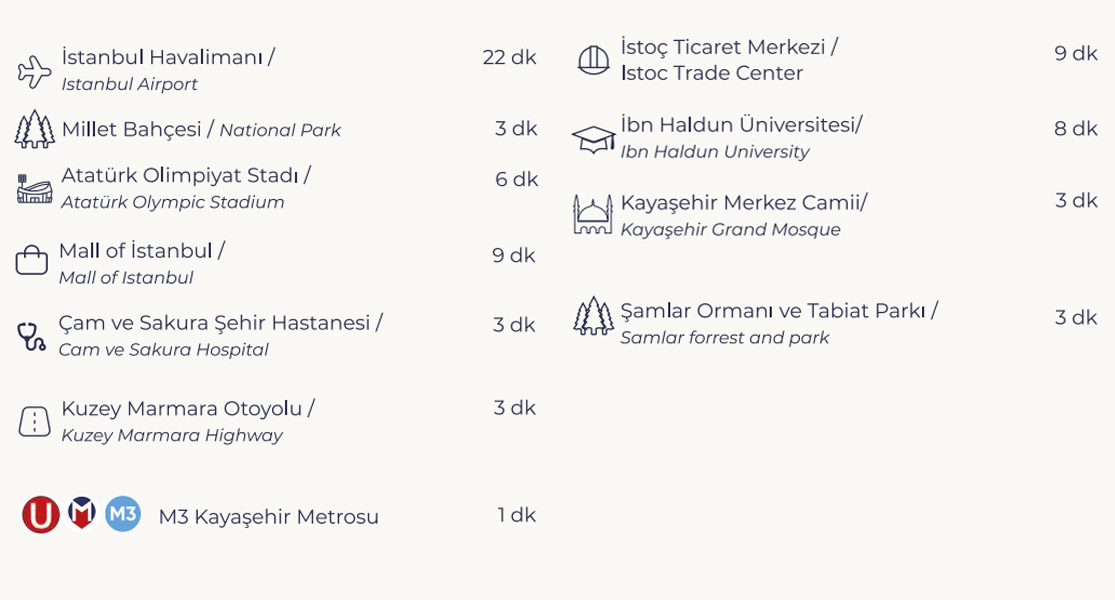Click the Şamlar Ormanı ve Tabiat Parkı text
Image resolution: width=1115 pixels, height=600 pixels.
[x=779, y=311]
